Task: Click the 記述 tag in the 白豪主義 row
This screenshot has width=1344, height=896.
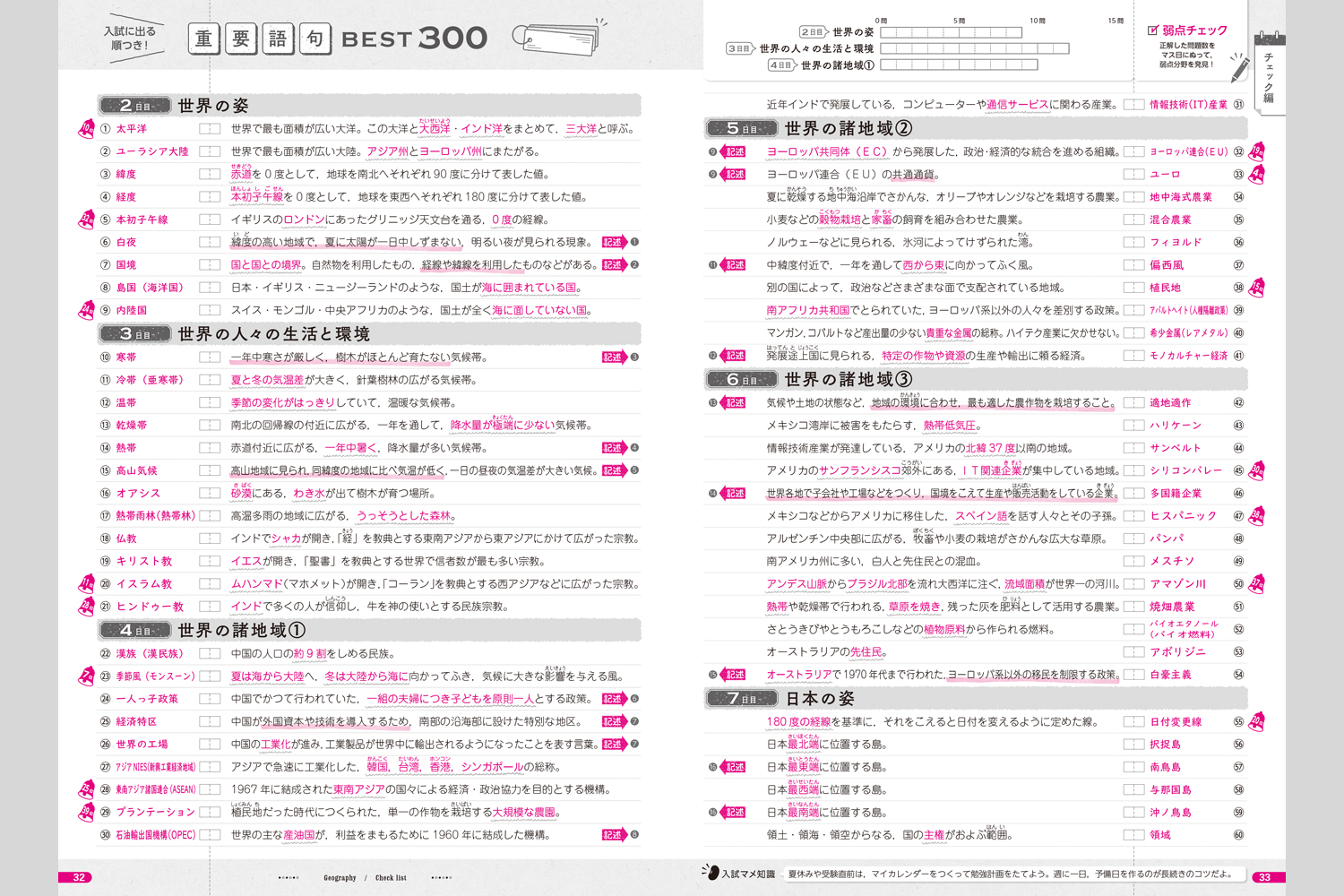Action: coord(734,675)
